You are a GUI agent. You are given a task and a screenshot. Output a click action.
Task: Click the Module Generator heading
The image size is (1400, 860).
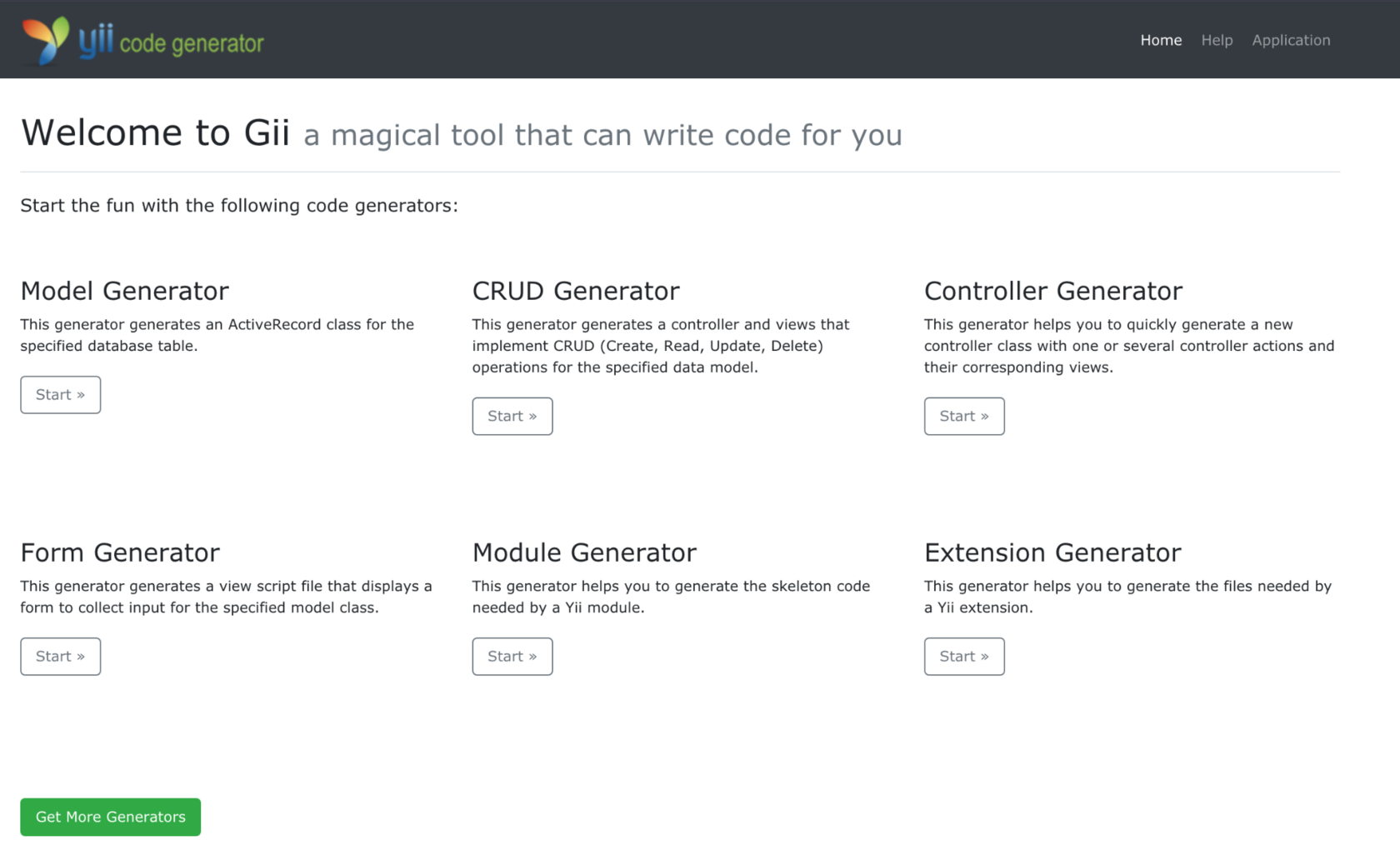(x=583, y=552)
